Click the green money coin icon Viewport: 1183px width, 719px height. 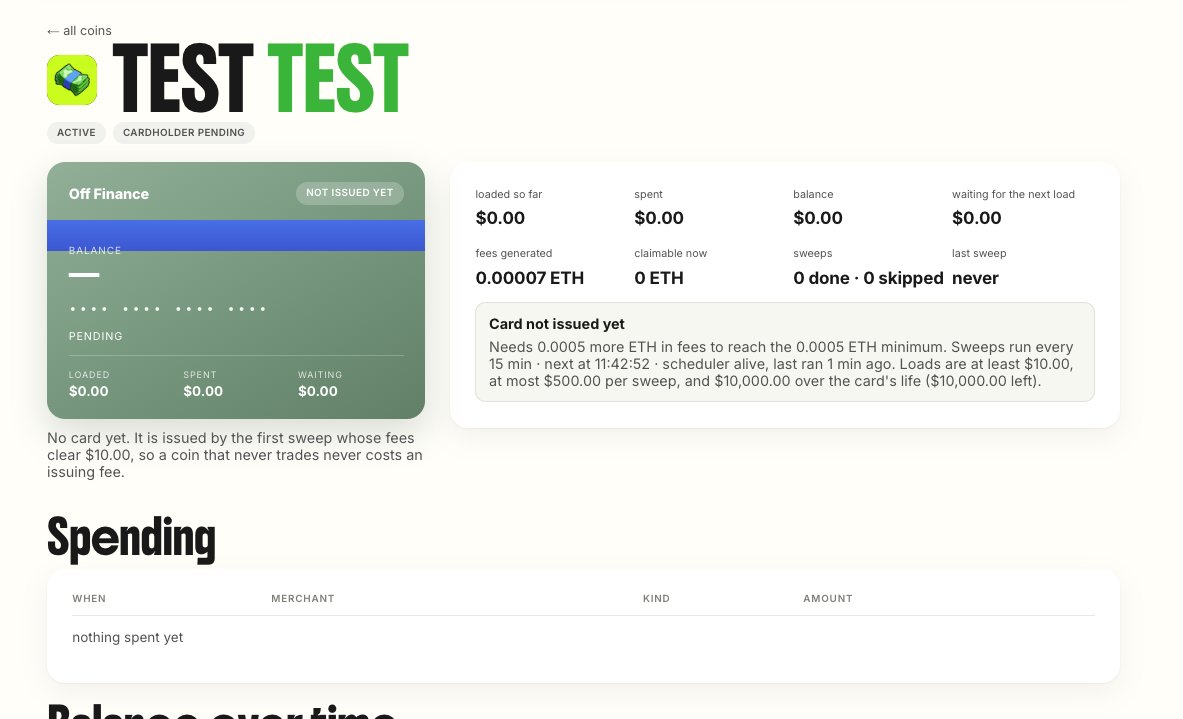72,80
